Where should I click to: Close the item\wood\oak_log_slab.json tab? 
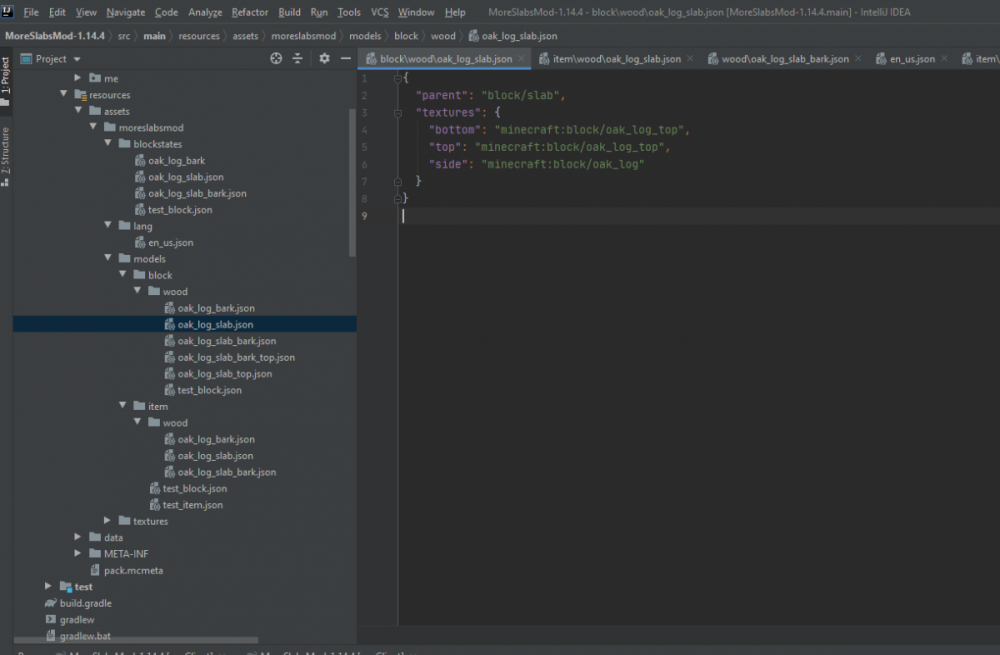pos(690,59)
